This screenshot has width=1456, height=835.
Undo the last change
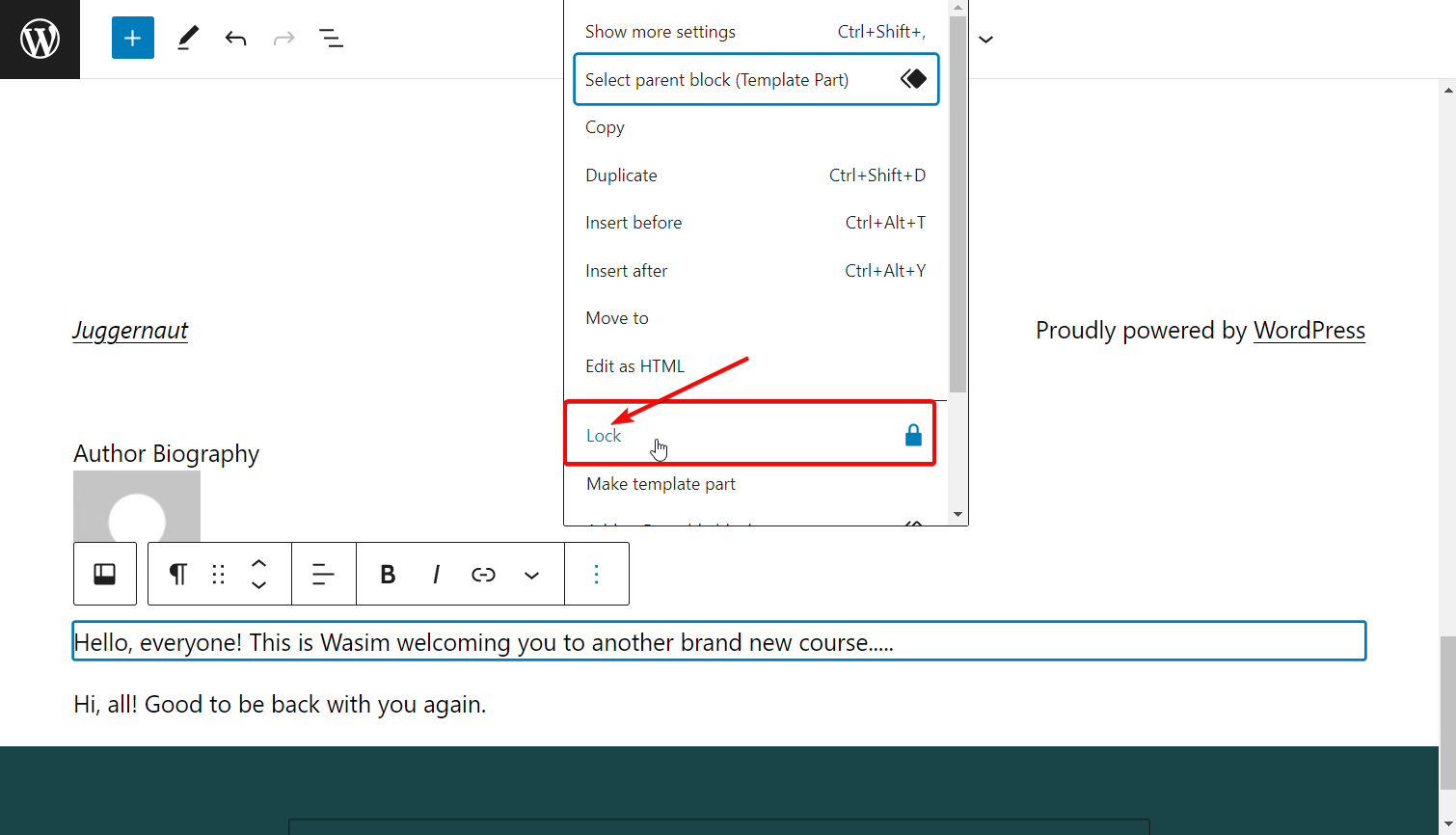[236, 39]
